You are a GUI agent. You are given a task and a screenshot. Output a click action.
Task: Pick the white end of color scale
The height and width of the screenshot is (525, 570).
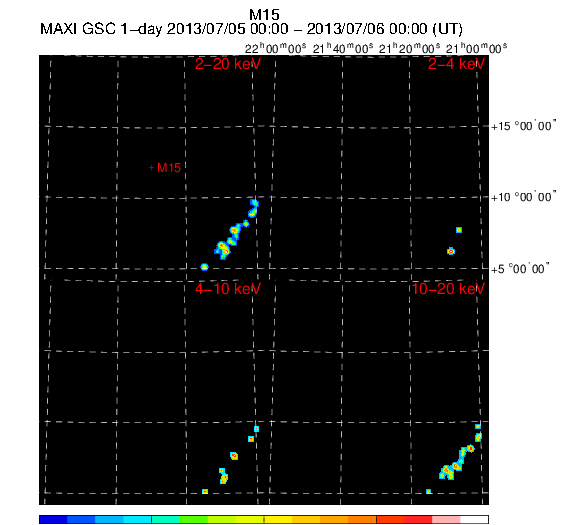coord(474,519)
